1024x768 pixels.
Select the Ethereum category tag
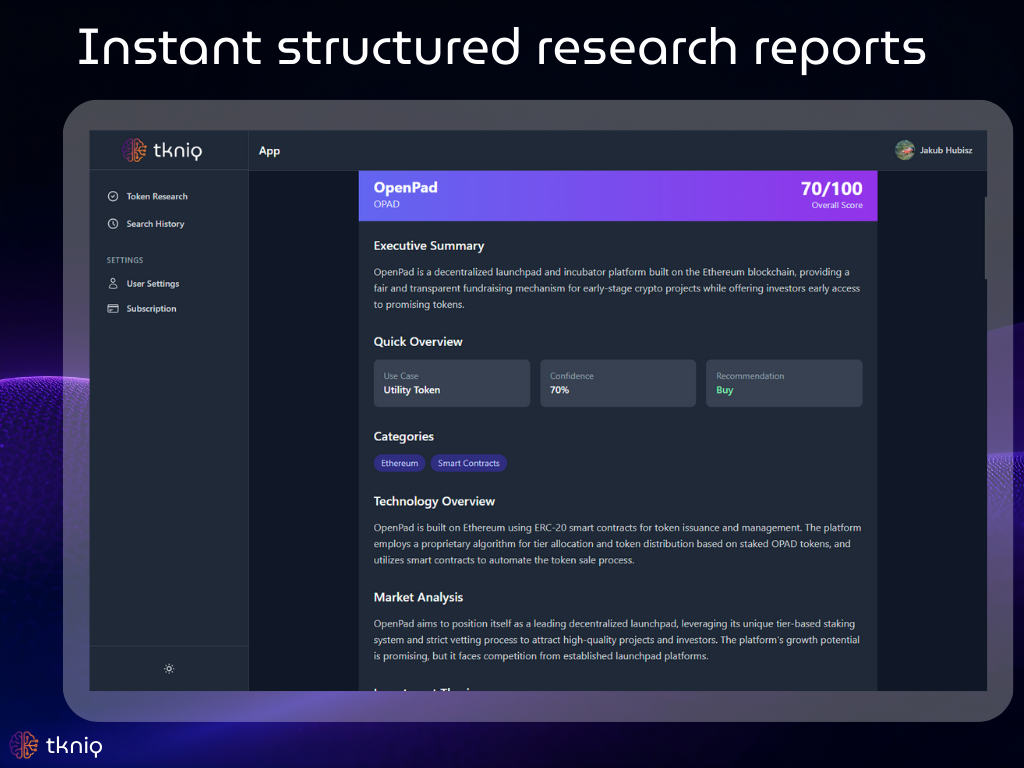(x=399, y=463)
